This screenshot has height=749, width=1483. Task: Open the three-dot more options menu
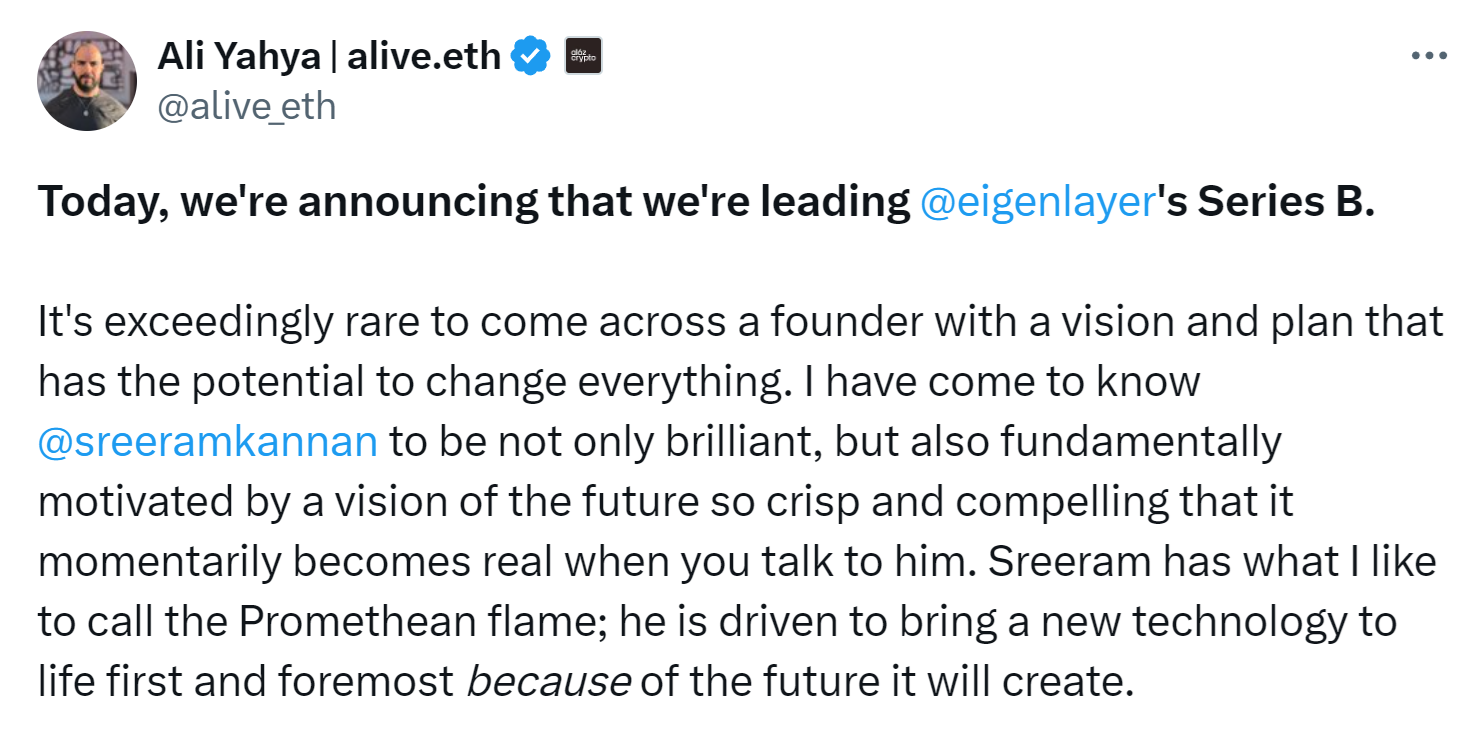click(x=1429, y=56)
